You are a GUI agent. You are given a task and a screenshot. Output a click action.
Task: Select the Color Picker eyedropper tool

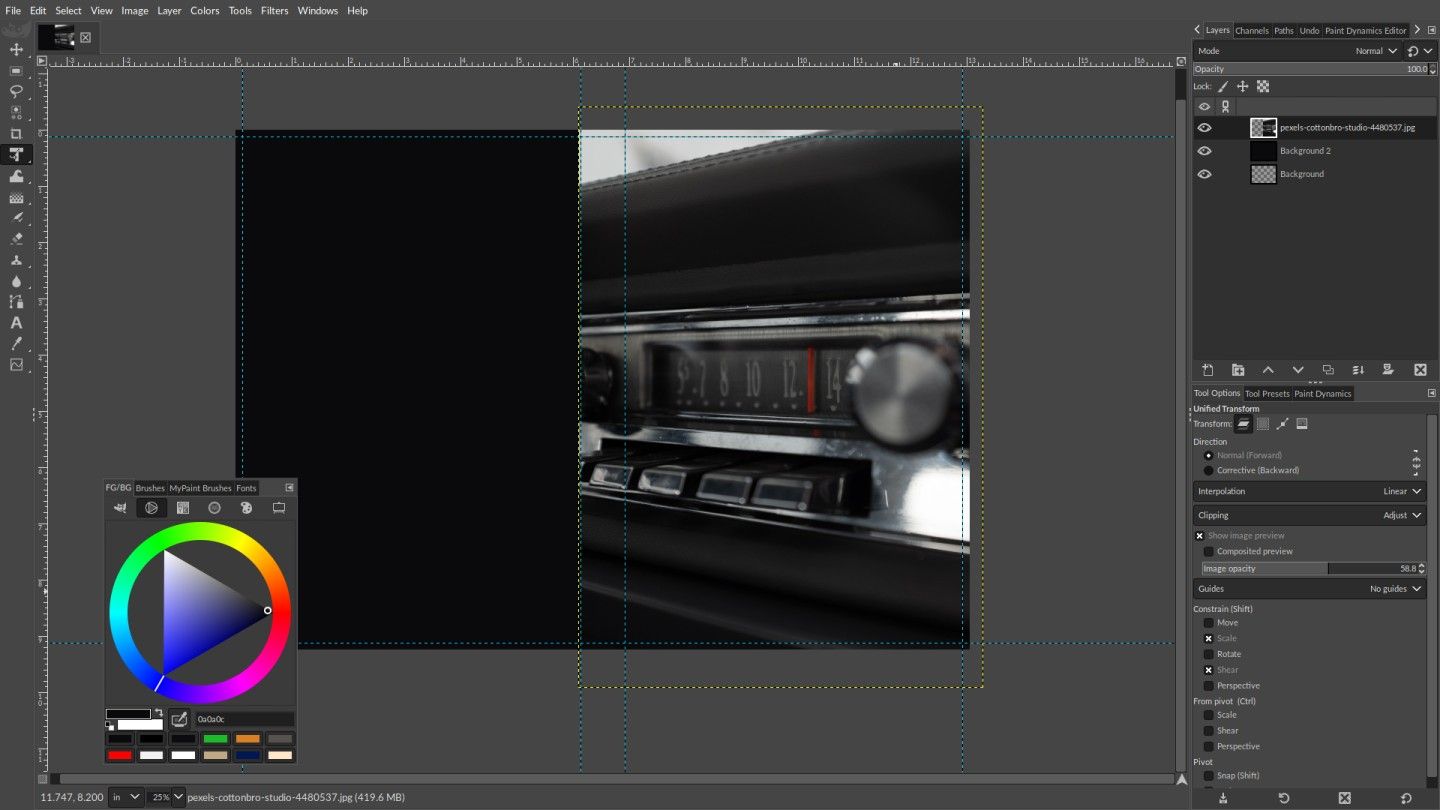(16, 344)
